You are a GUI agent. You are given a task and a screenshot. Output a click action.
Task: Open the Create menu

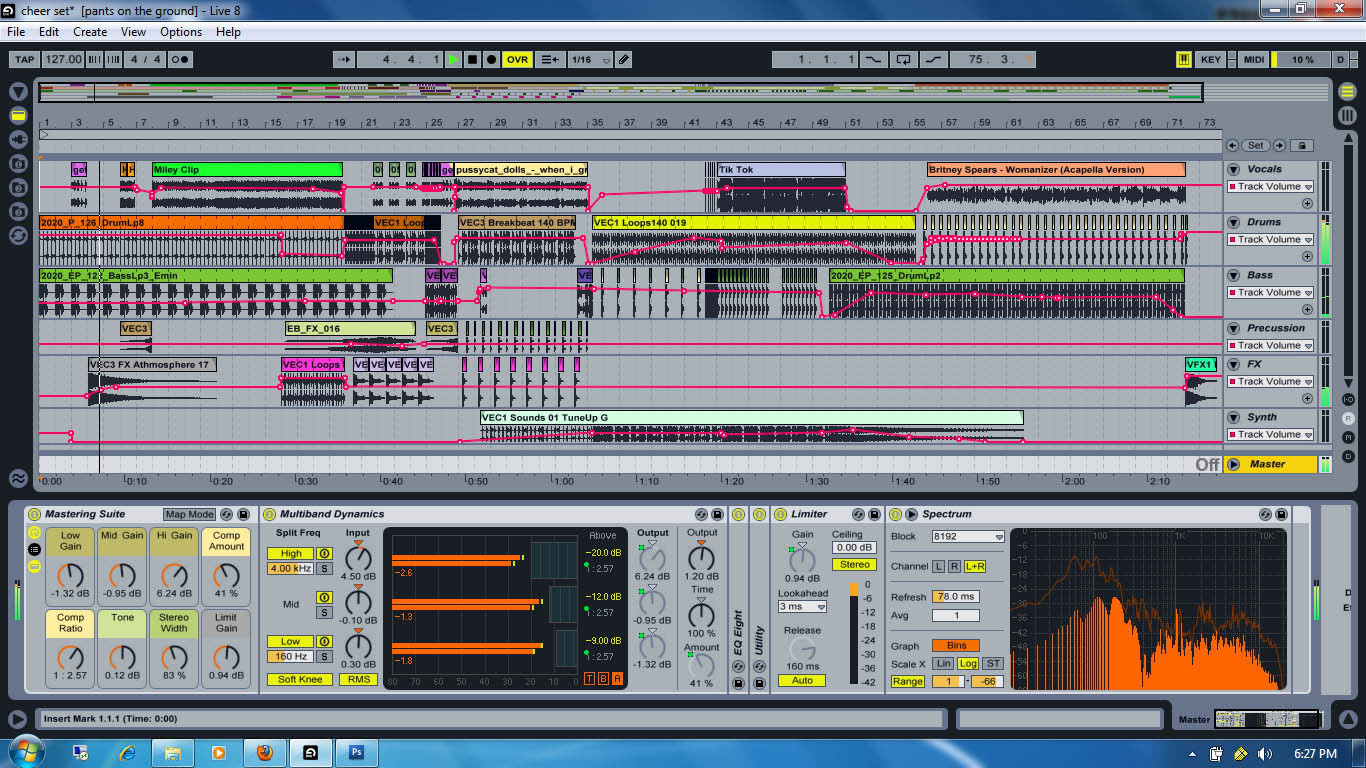click(x=90, y=31)
